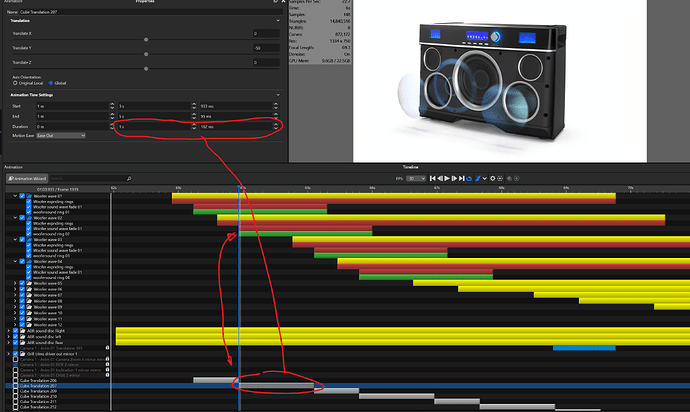This screenshot has width=690, height=412.
Task: Adjust the Translate Z slider handle
Action: click(x=146, y=69)
